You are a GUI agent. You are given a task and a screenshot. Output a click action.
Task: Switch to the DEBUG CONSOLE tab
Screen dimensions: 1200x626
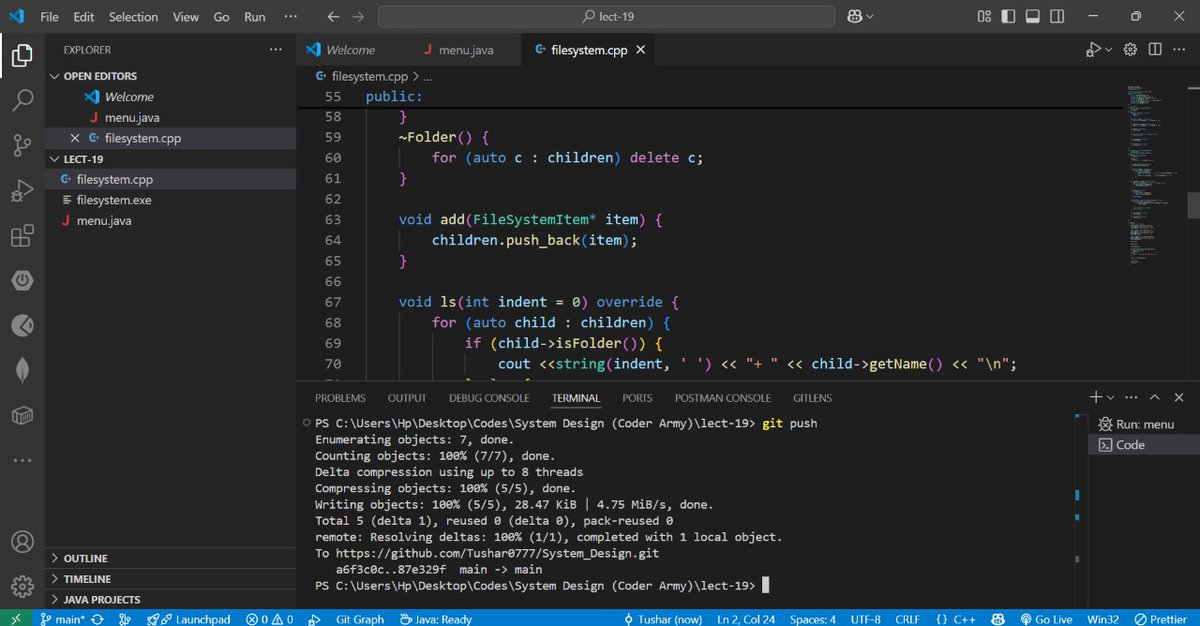pyautogui.click(x=490, y=397)
